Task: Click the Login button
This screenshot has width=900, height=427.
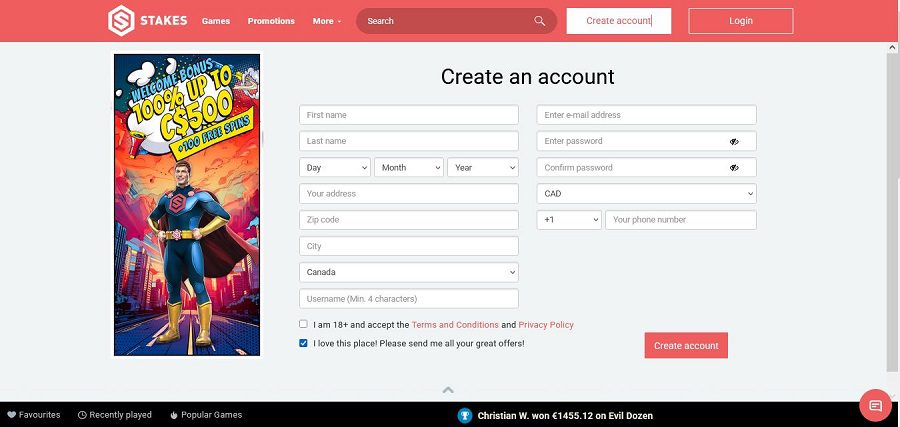Action: 741,21
